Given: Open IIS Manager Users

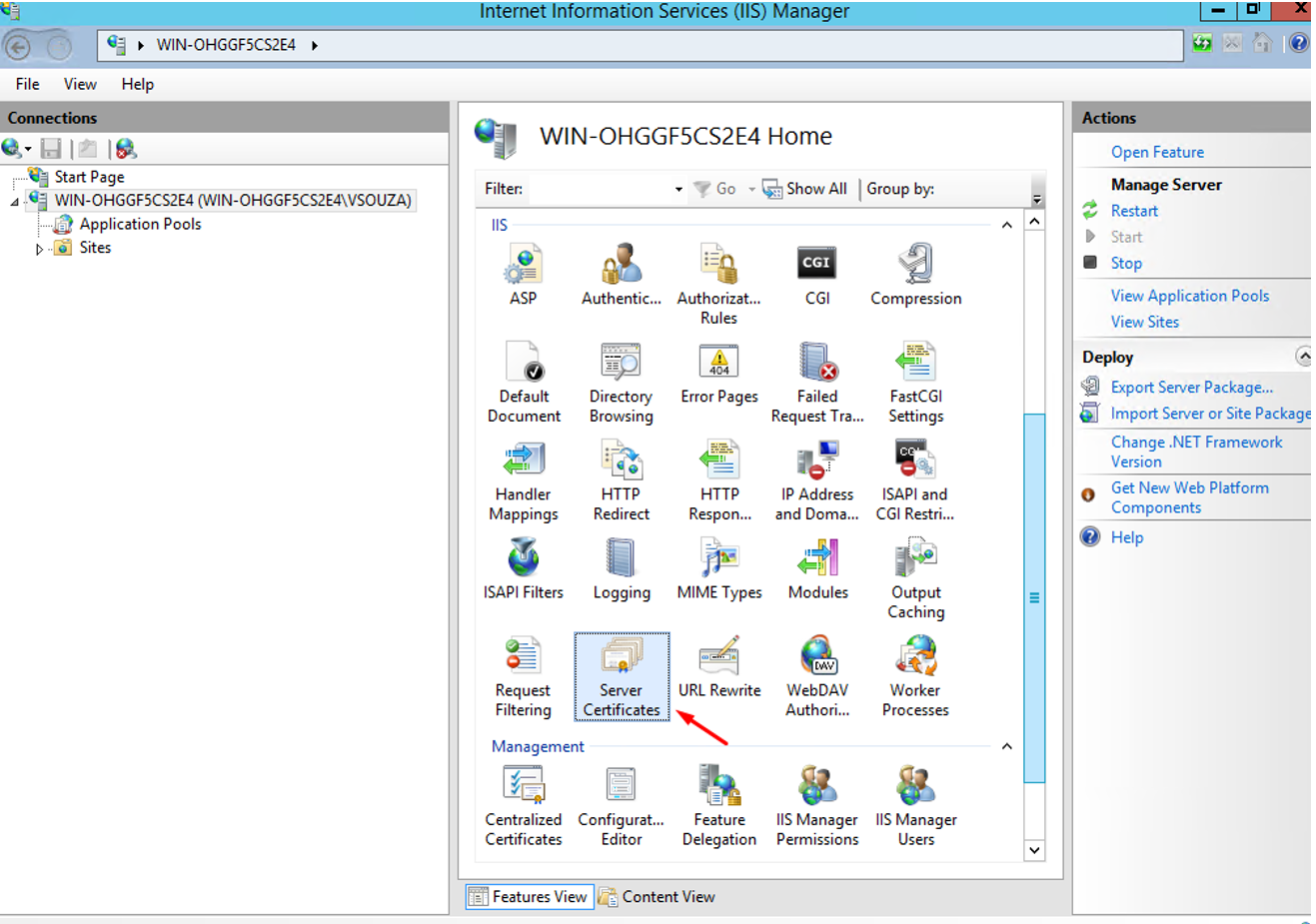Looking at the screenshot, I should tap(915, 806).
